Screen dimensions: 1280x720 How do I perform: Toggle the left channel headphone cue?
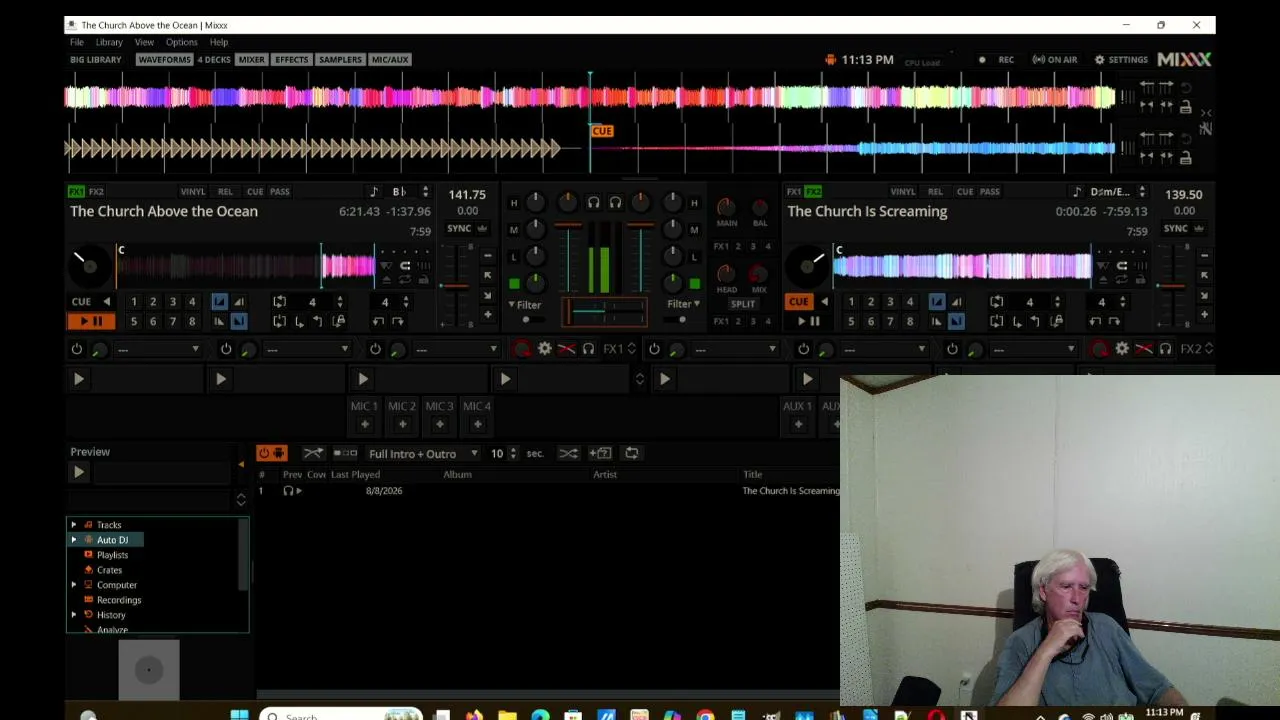coord(594,202)
